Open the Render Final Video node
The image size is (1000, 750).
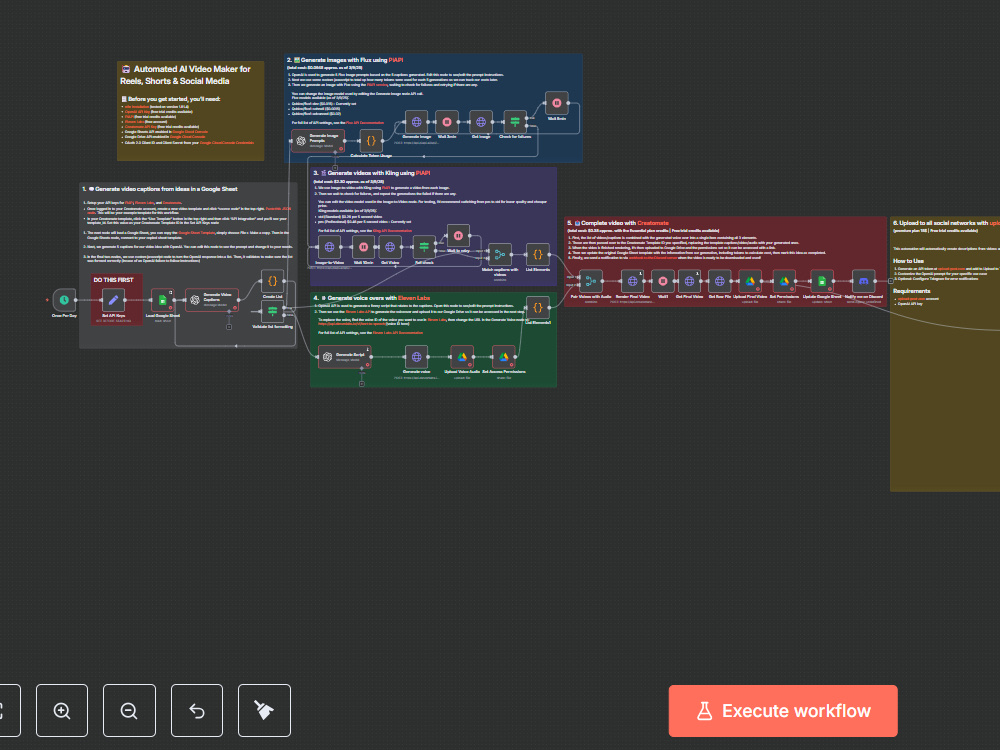[x=632, y=281]
